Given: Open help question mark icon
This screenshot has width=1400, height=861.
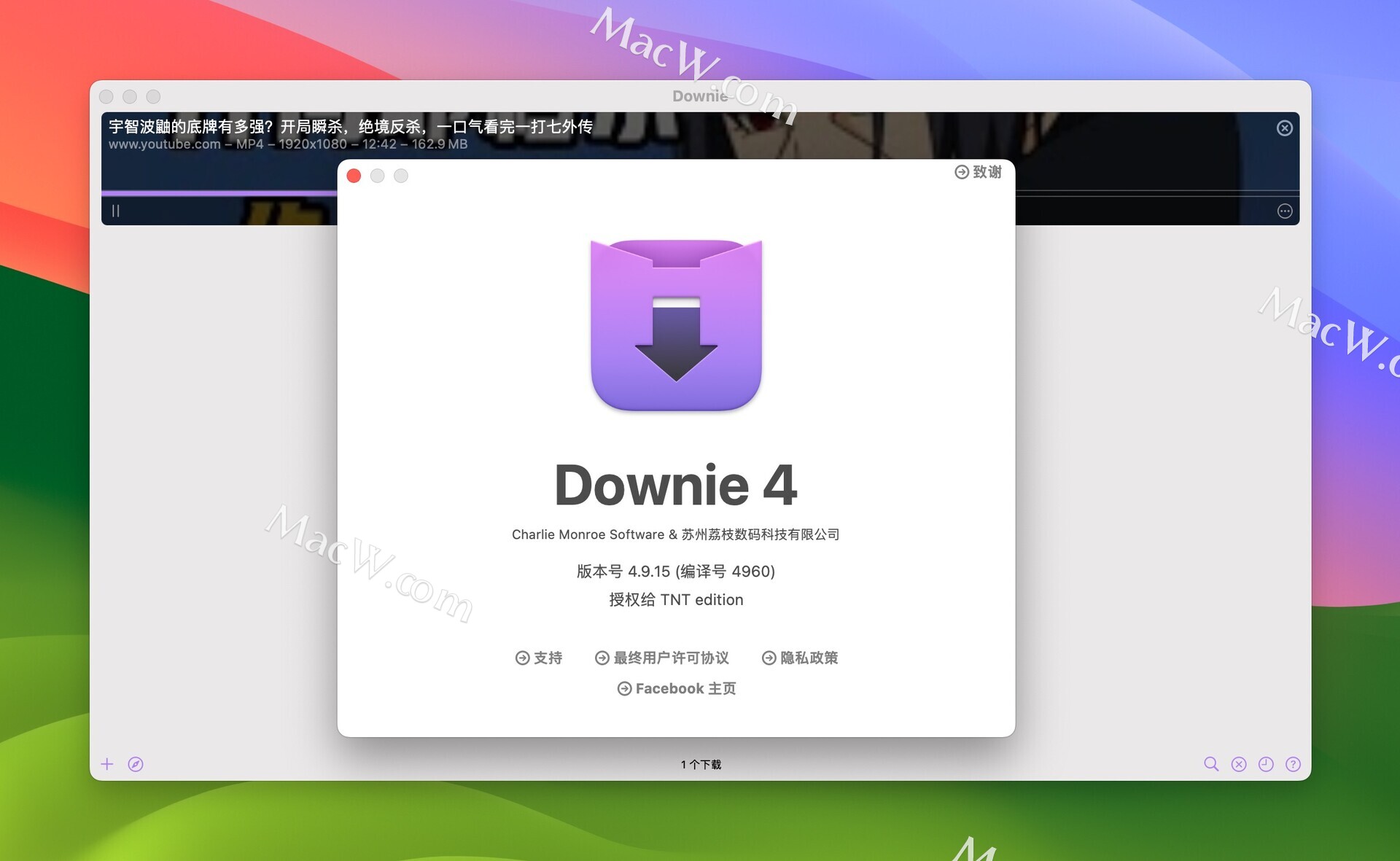Looking at the screenshot, I should (x=1293, y=764).
